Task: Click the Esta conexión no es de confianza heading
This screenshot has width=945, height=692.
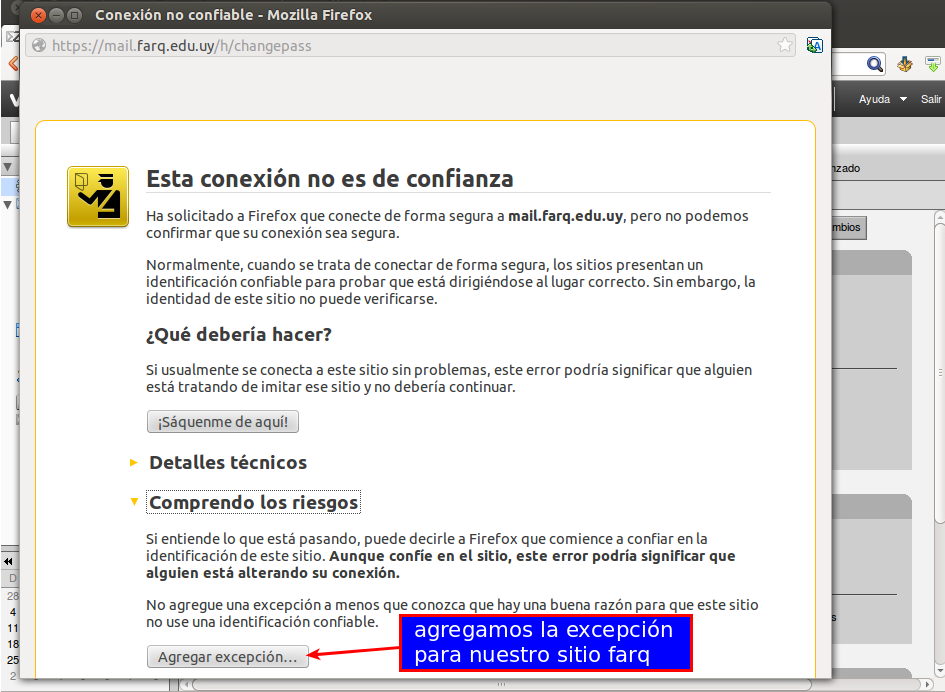Action: [330, 178]
